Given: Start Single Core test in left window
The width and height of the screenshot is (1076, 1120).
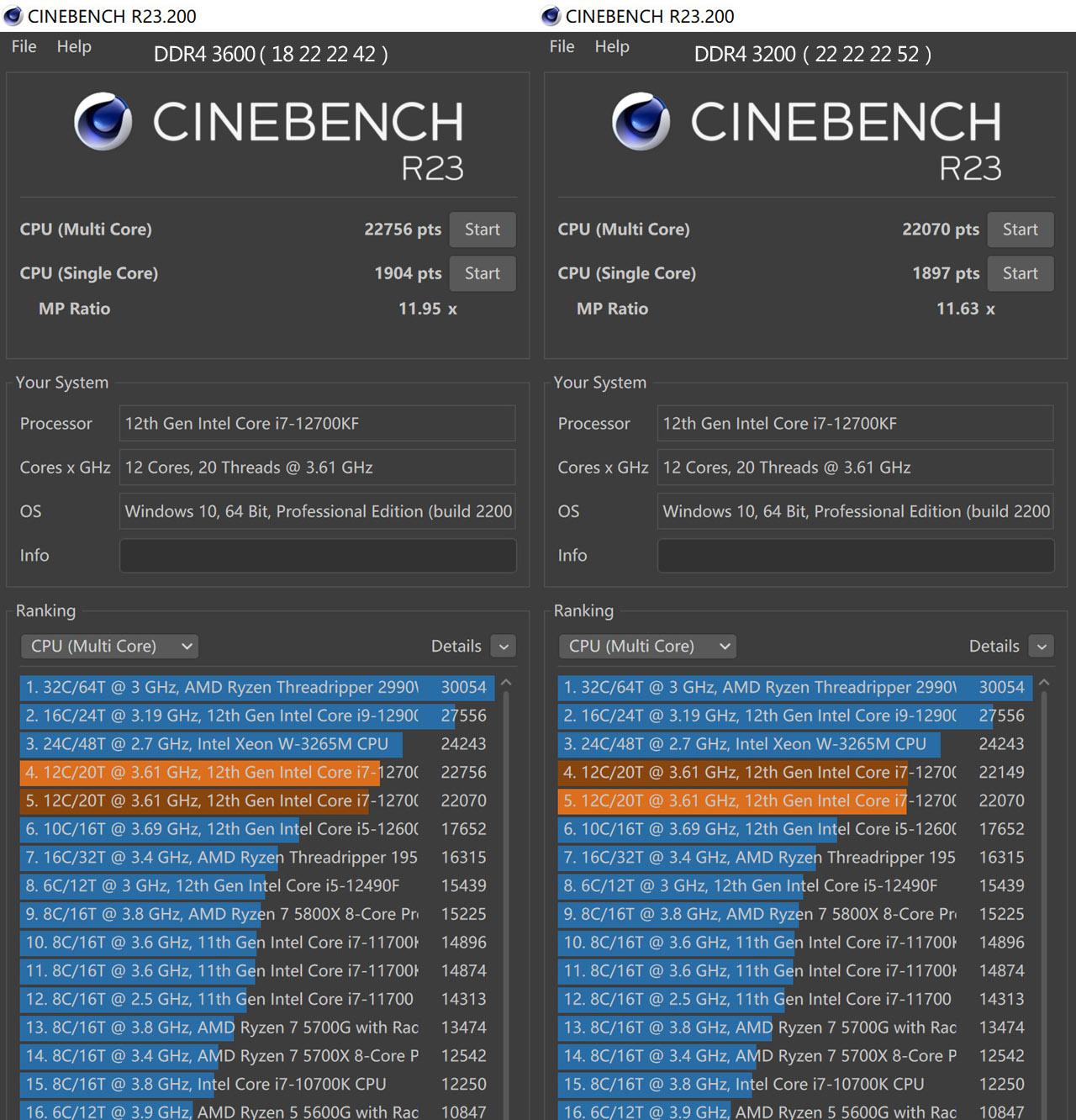Looking at the screenshot, I should pos(482,273).
